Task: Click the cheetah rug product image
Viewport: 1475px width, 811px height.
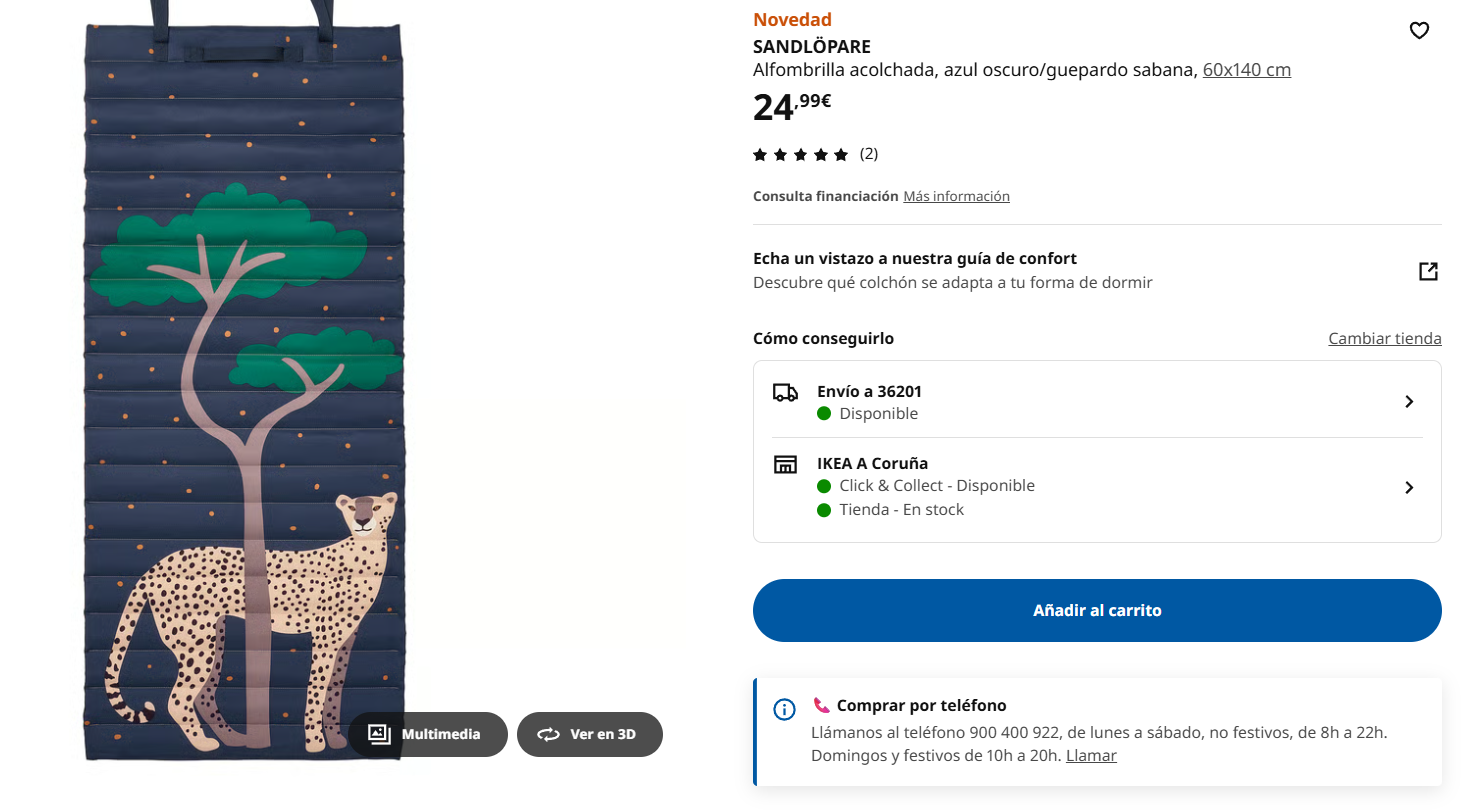Action: click(245, 400)
